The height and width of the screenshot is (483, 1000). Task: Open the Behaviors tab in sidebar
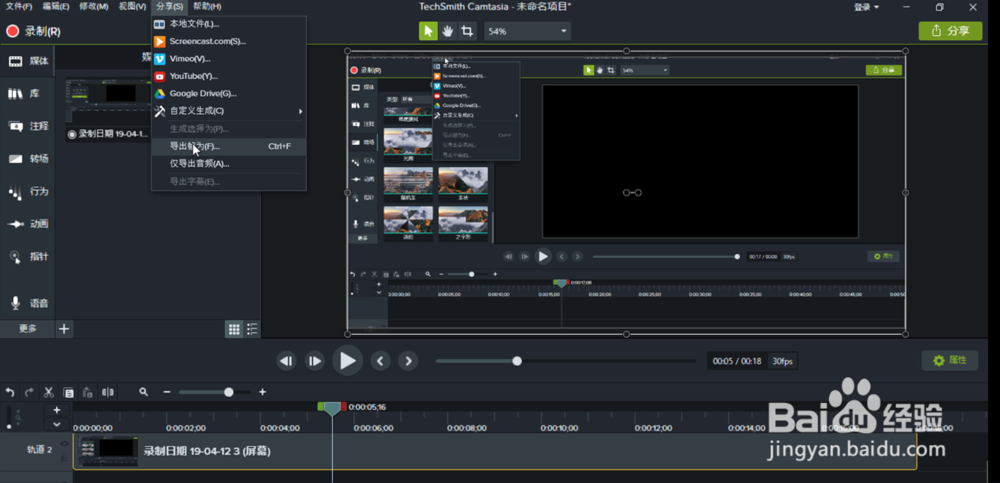click(27, 191)
